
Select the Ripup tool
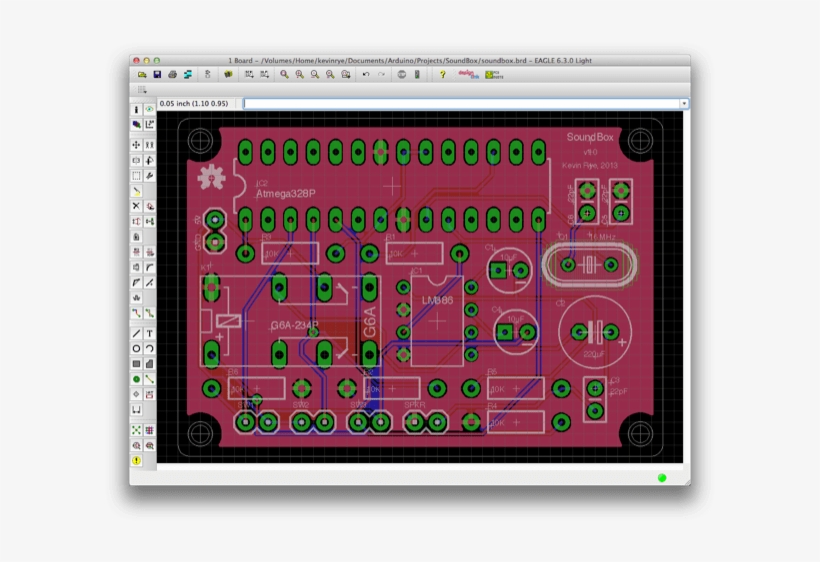150,313
